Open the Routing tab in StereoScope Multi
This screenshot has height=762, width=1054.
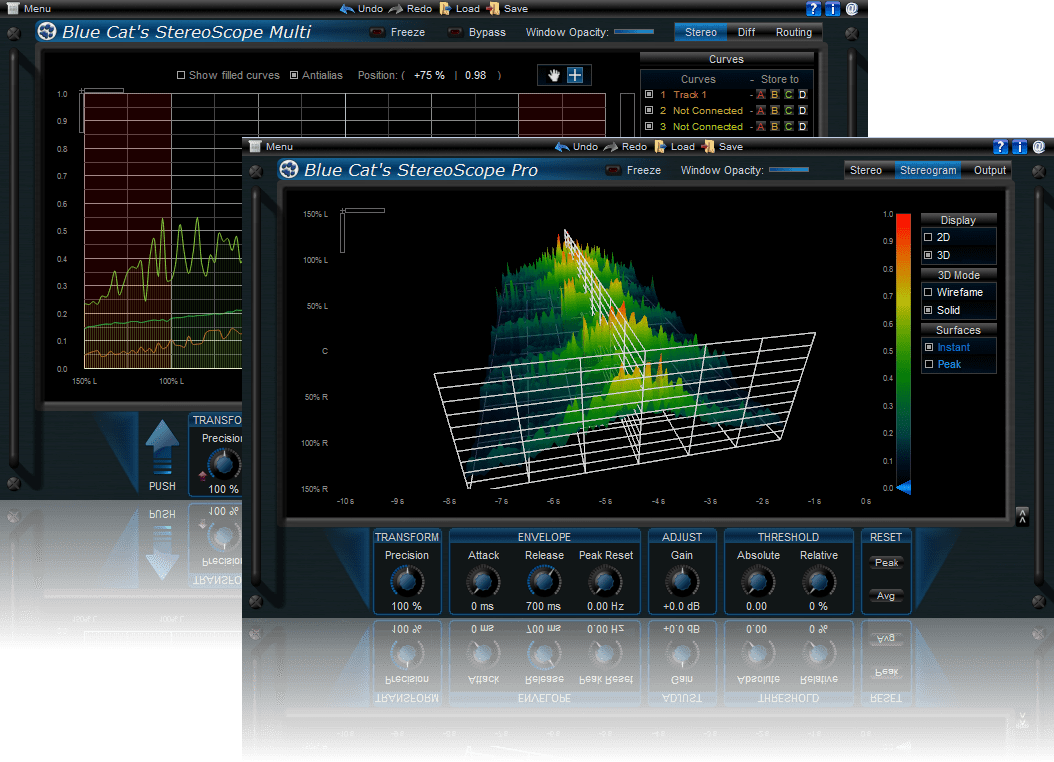click(793, 32)
